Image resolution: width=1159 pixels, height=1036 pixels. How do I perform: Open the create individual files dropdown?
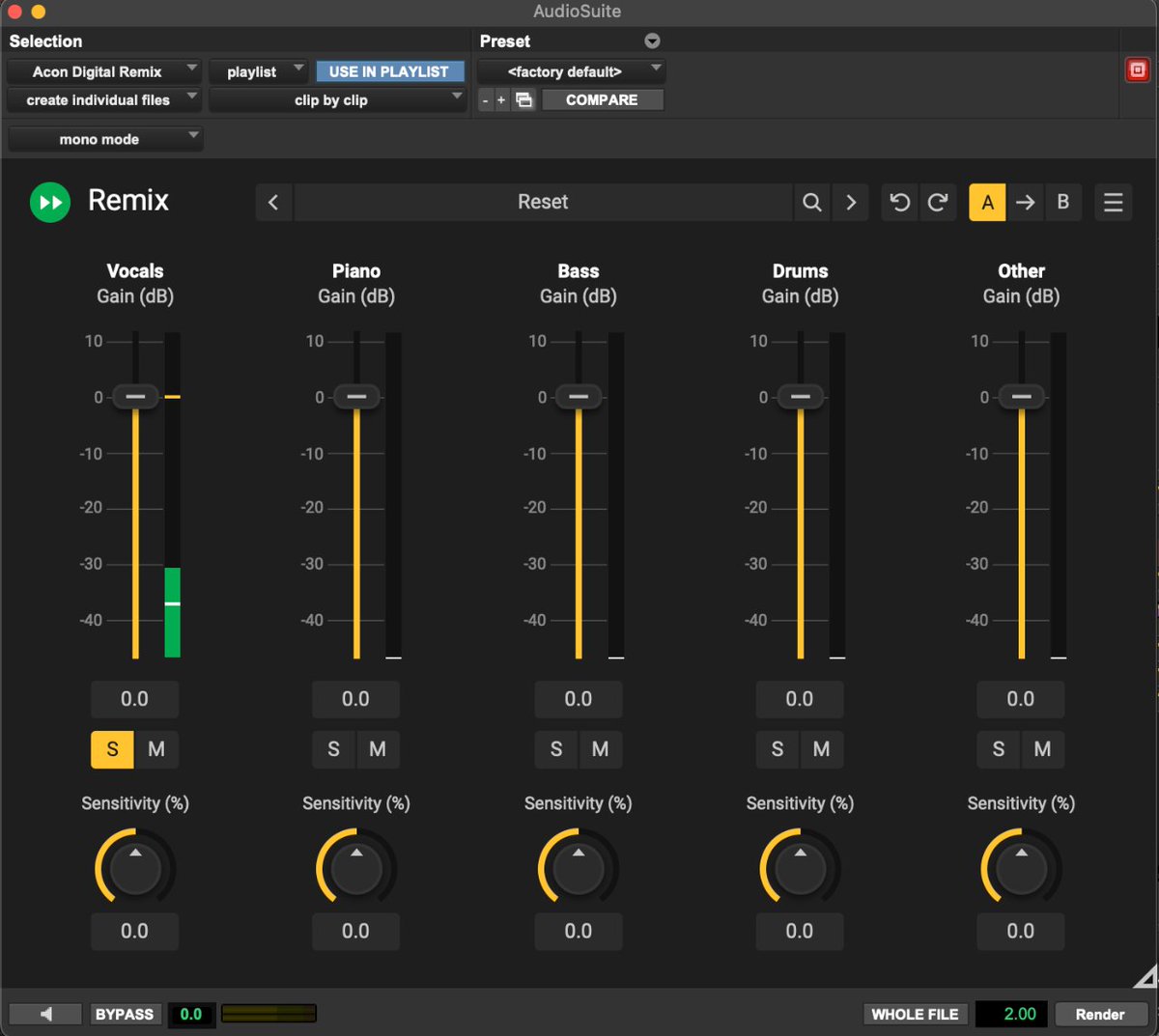pyautogui.click(x=103, y=99)
